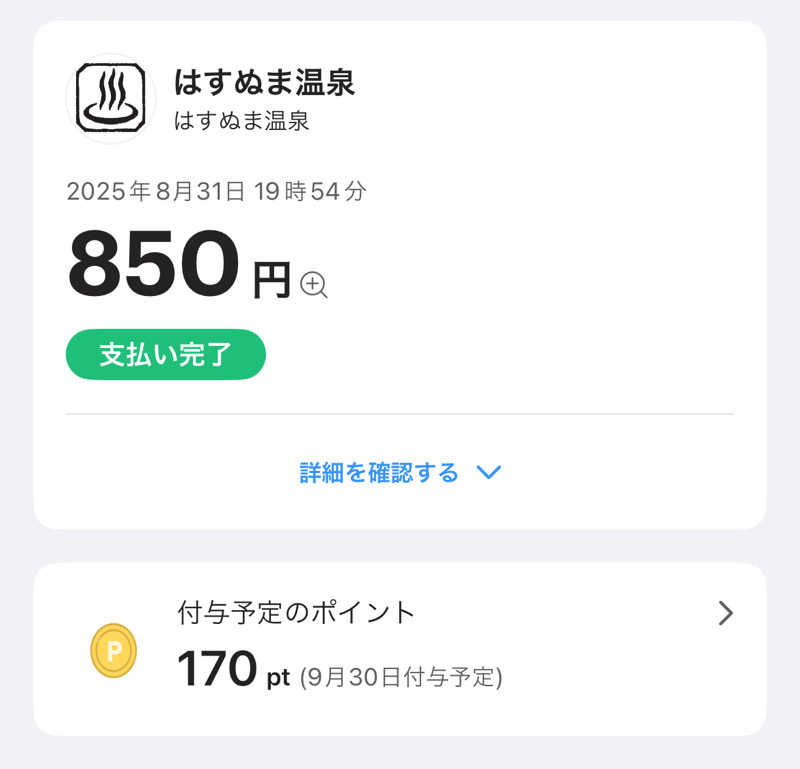The image size is (800, 769).
Task: Expand details with the blue down chevron
Action: (x=488, y=472)
